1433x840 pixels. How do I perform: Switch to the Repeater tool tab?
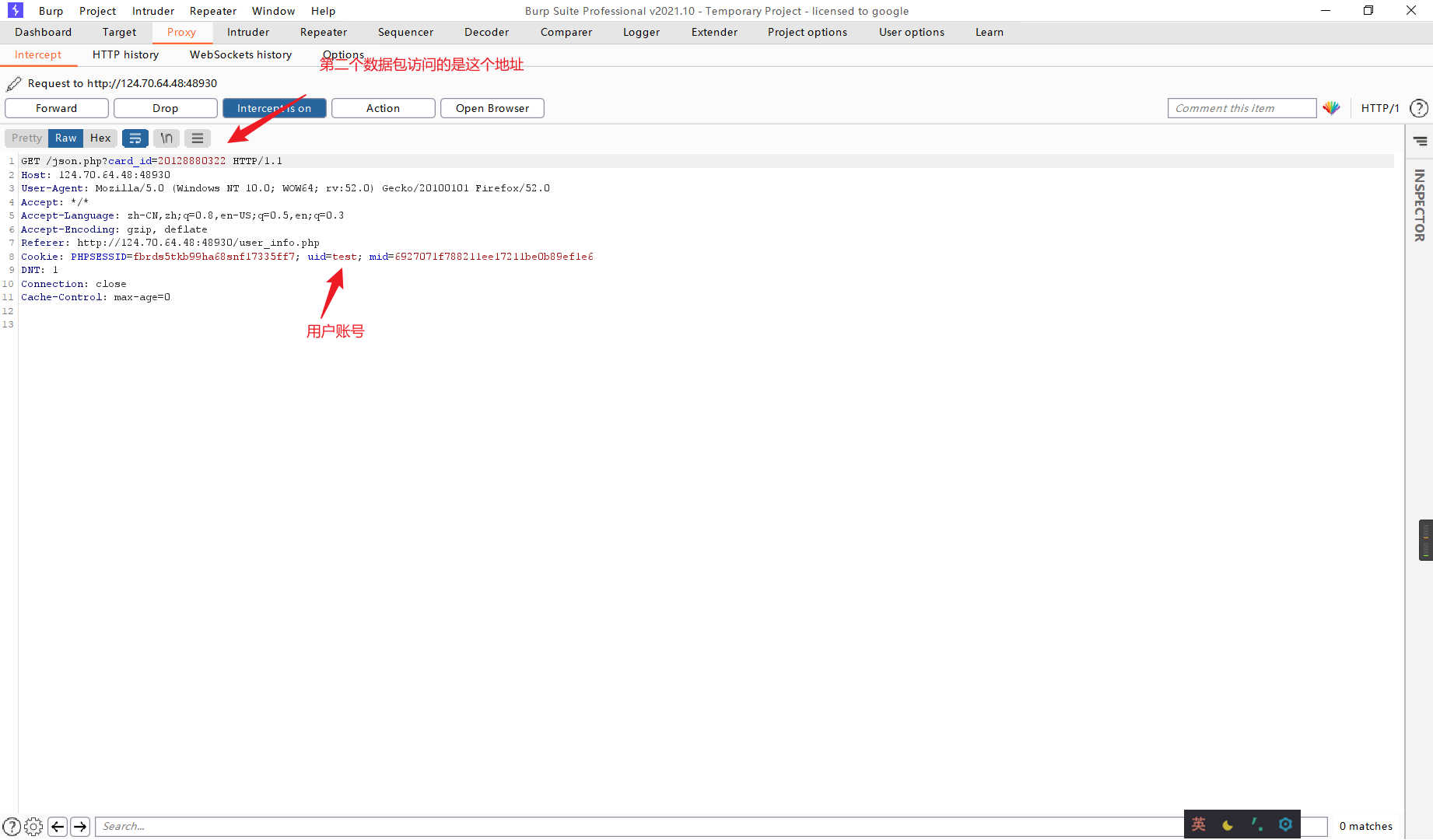click(x=324, y=32)
